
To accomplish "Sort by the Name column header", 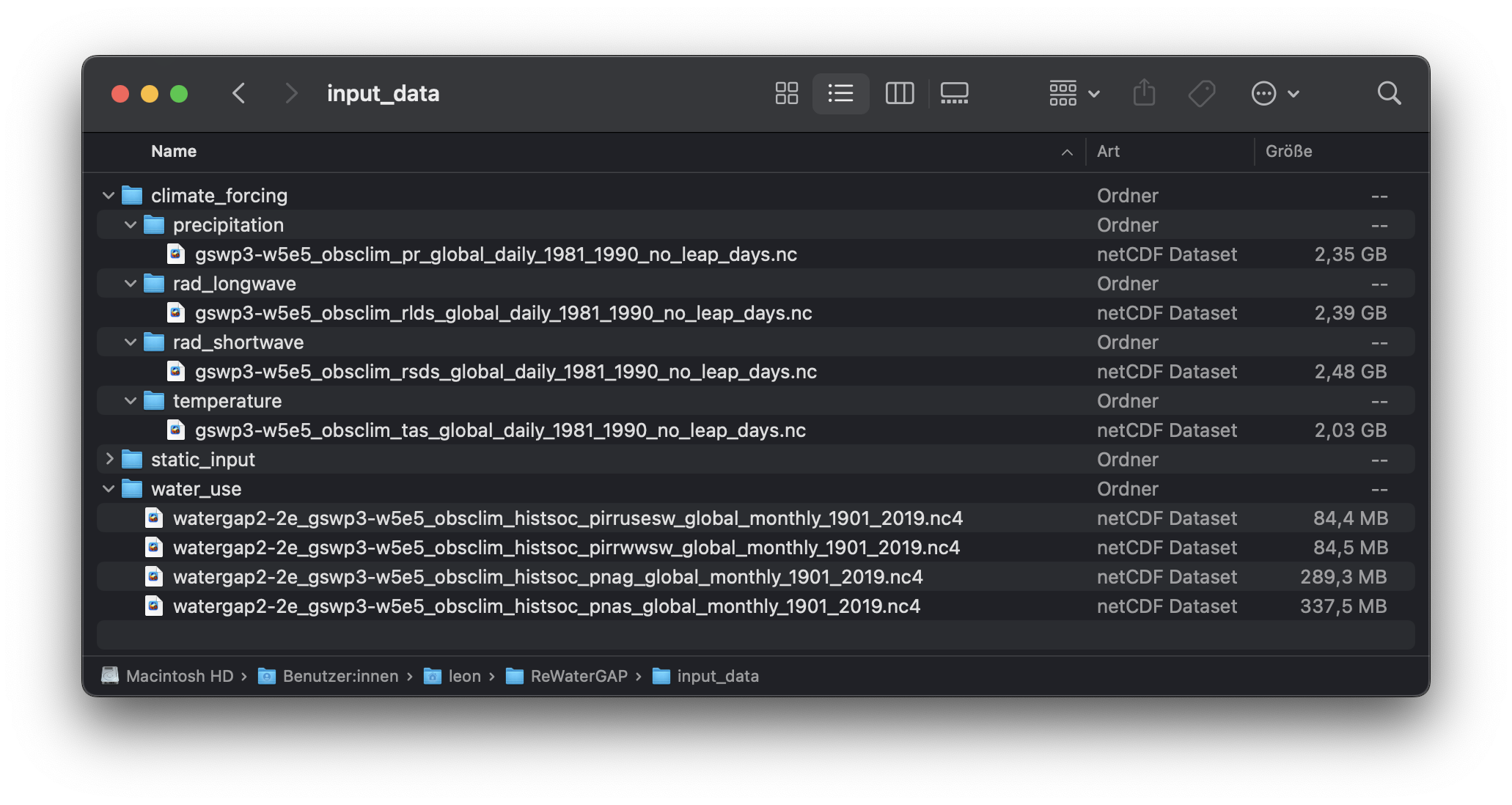I will click(x=174, y=151).
